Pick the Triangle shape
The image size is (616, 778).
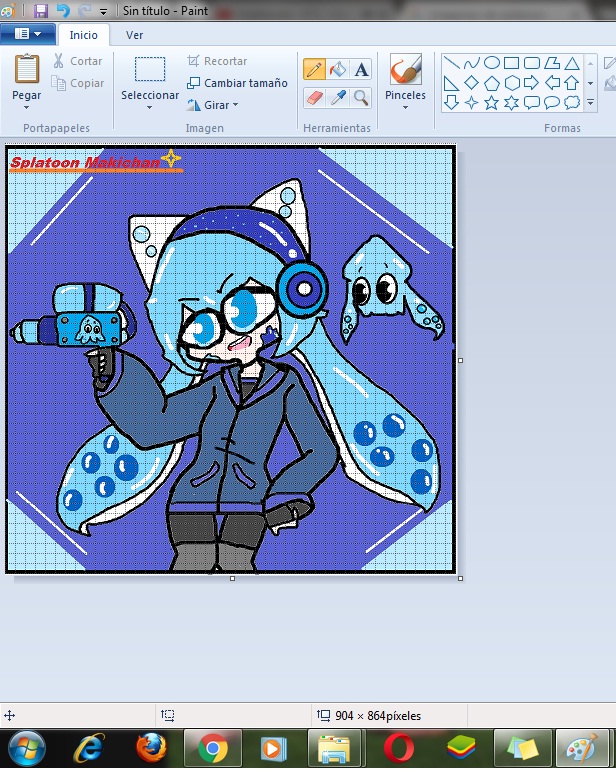[x=572, y=63]
